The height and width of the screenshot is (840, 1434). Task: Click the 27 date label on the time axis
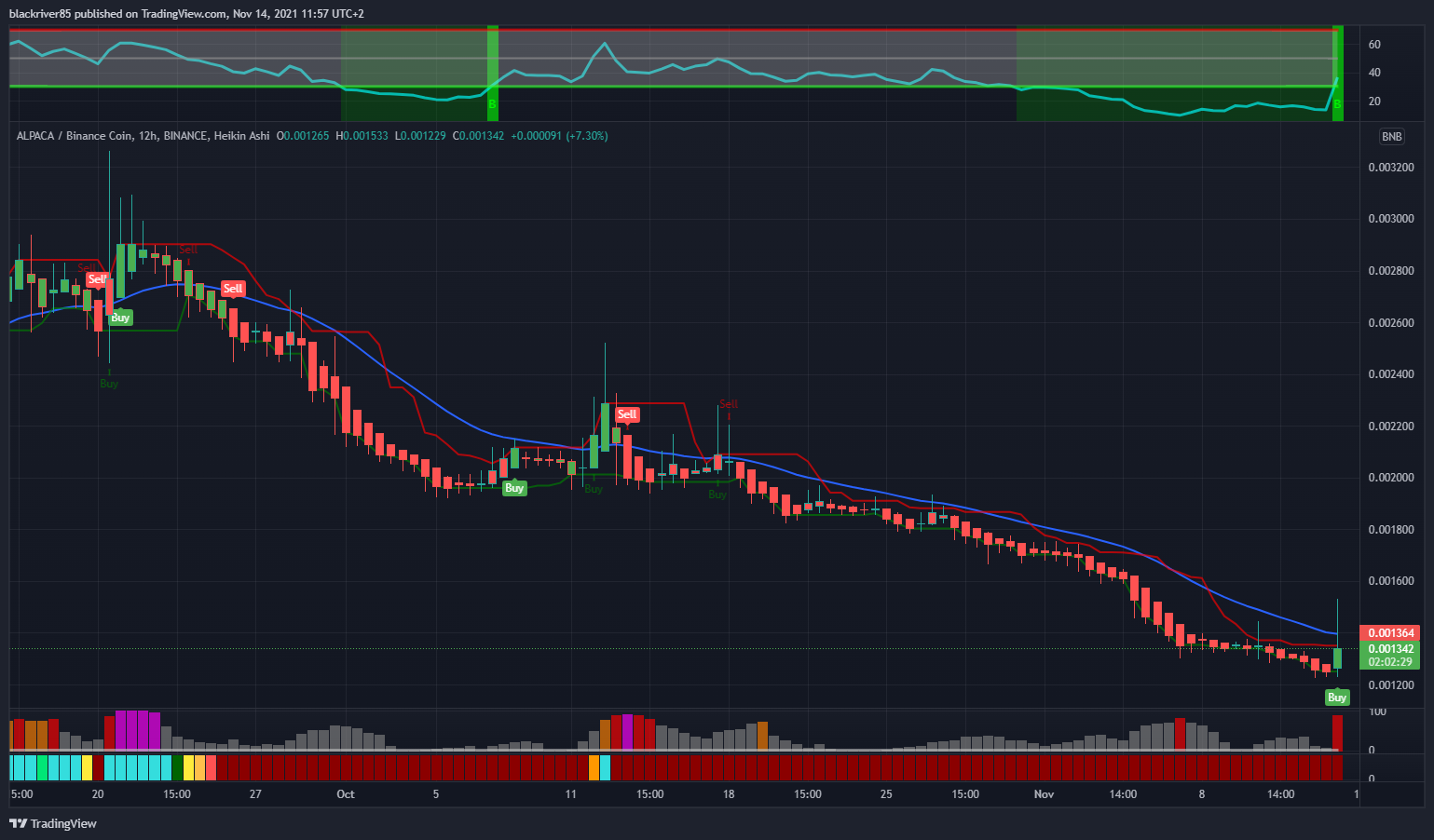255,794
